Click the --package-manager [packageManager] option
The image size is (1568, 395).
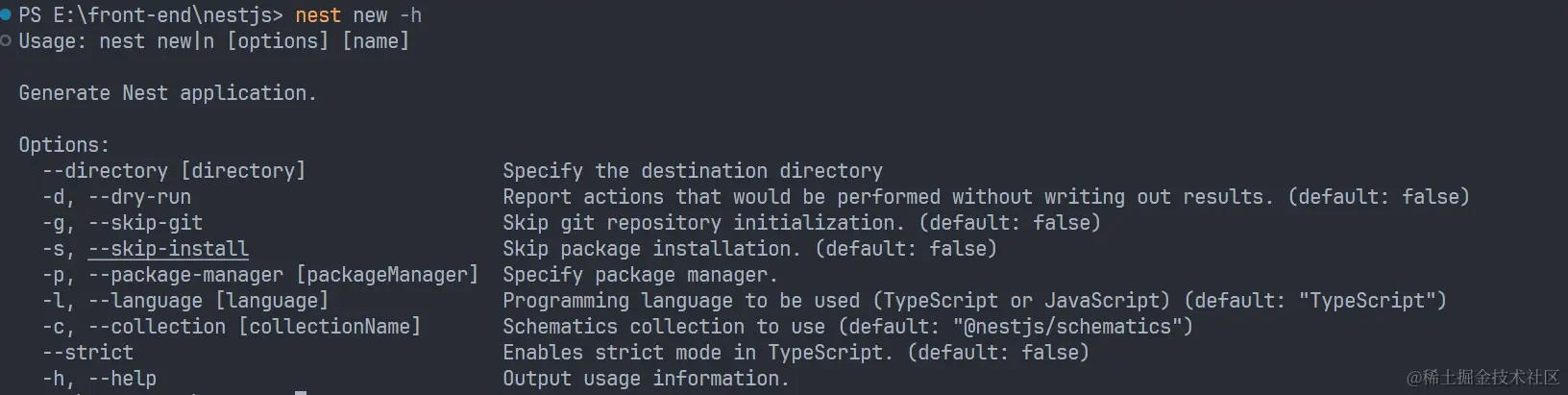(x=283, y=275)
